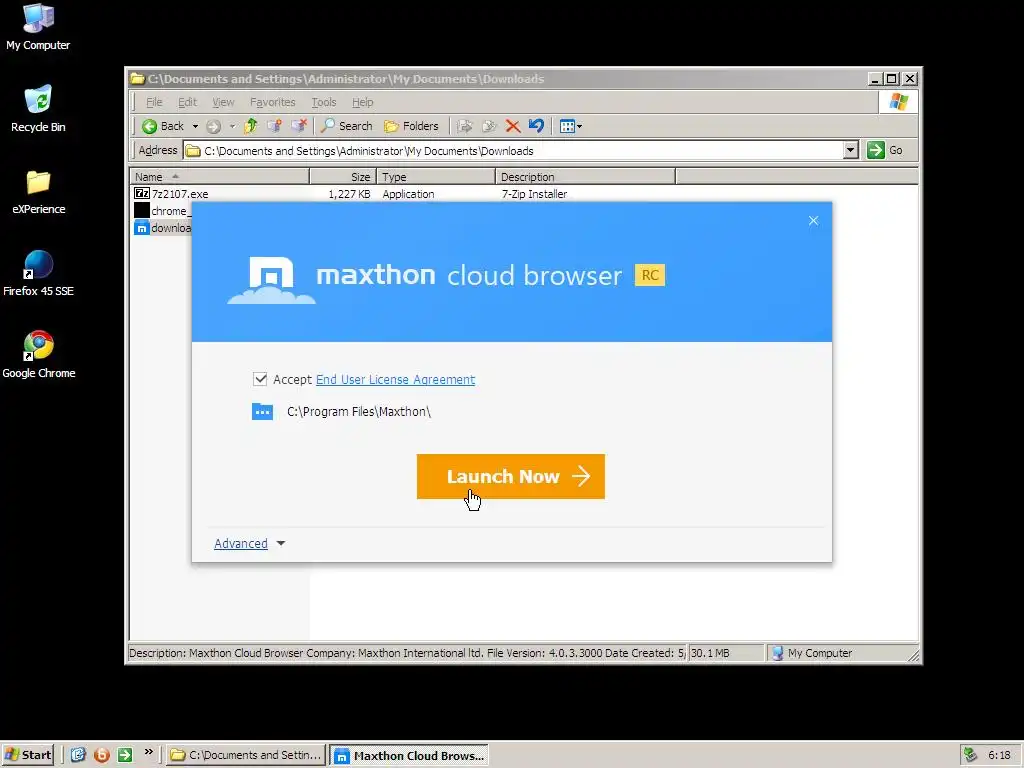
Task: Open the eXPerience folder on desktop
Action: click(x=39, y=192)
